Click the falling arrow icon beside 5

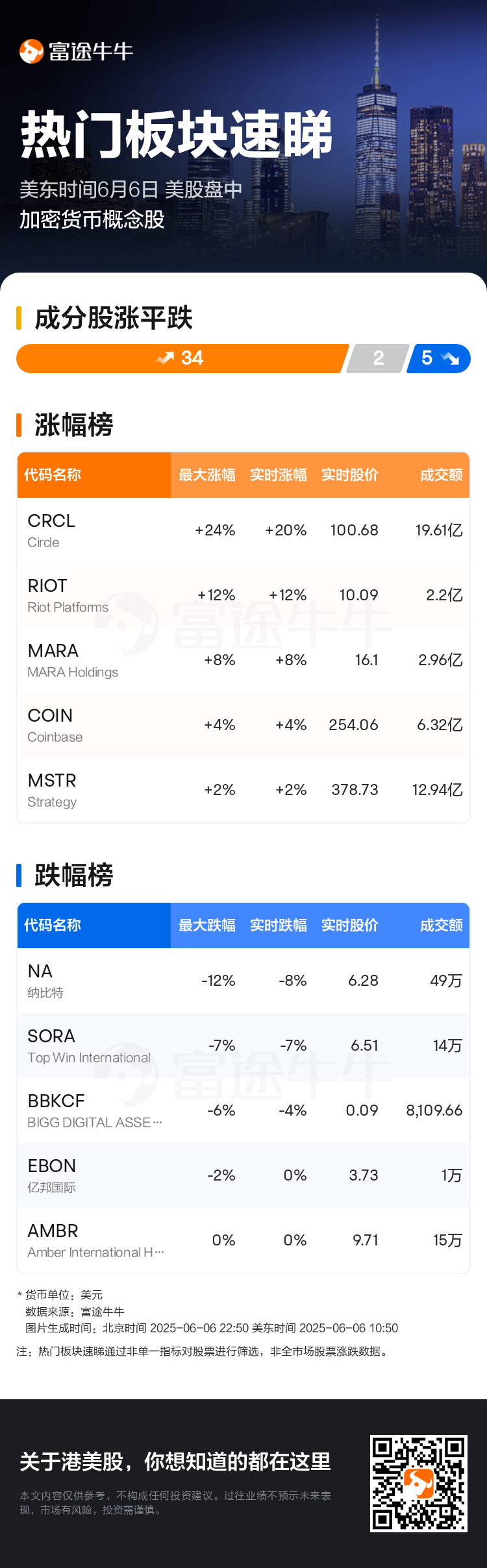point(450,358)
